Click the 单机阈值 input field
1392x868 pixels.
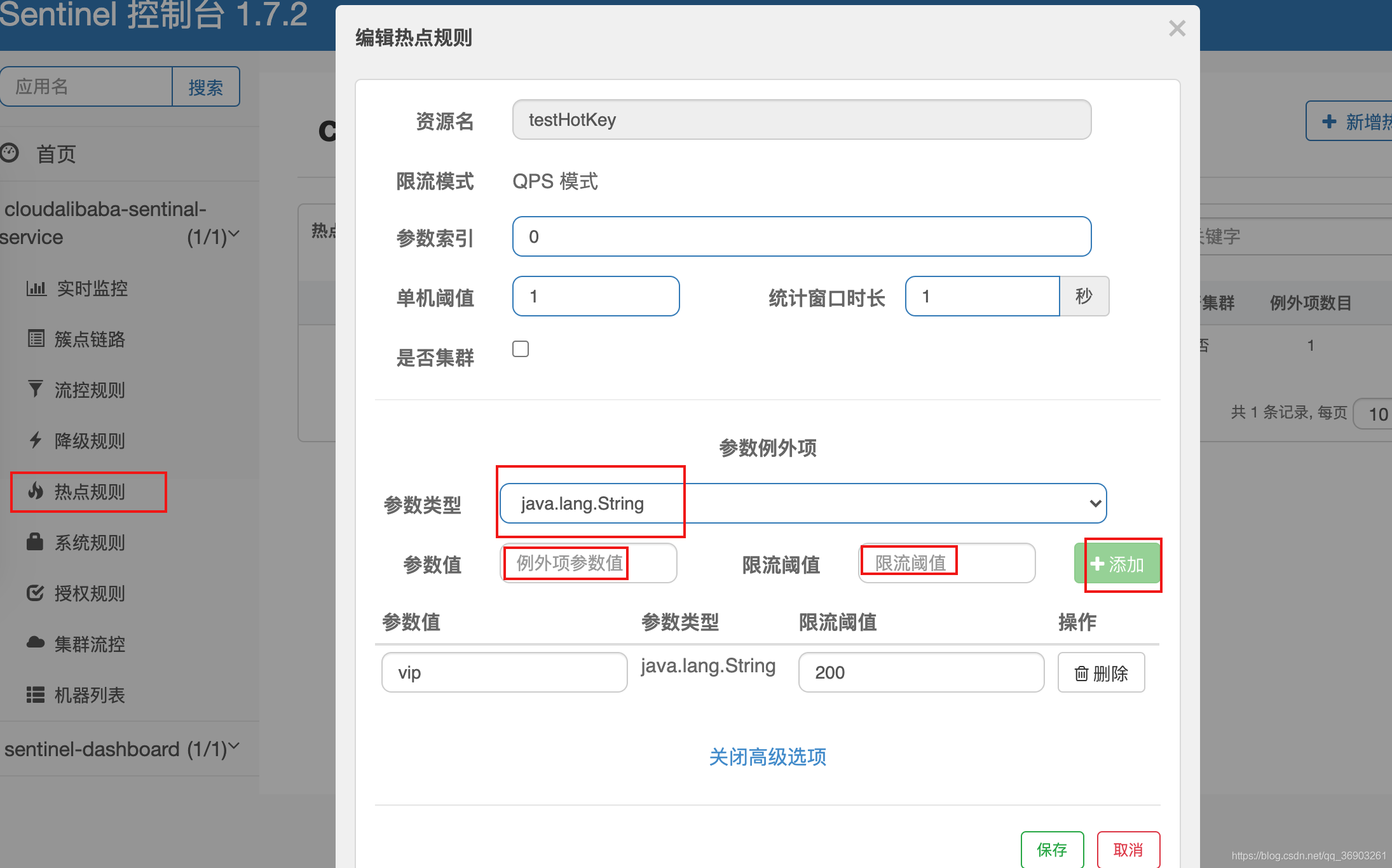tap(596, 296)
